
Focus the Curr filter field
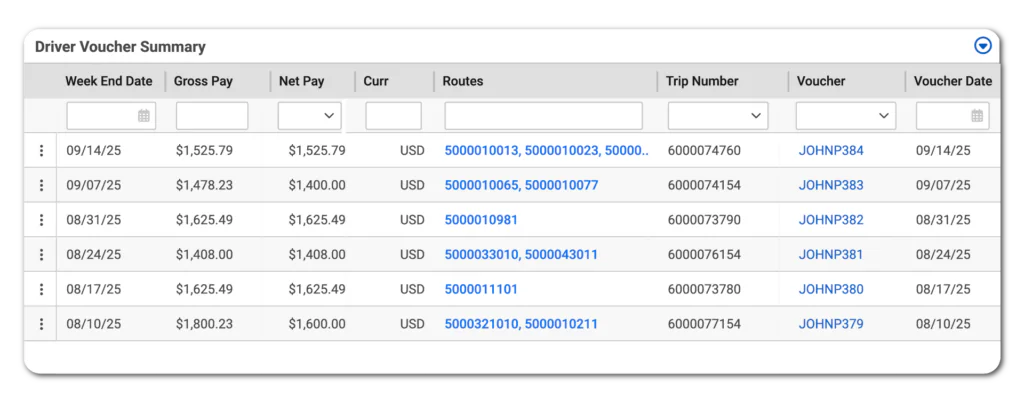pos(394,116)
